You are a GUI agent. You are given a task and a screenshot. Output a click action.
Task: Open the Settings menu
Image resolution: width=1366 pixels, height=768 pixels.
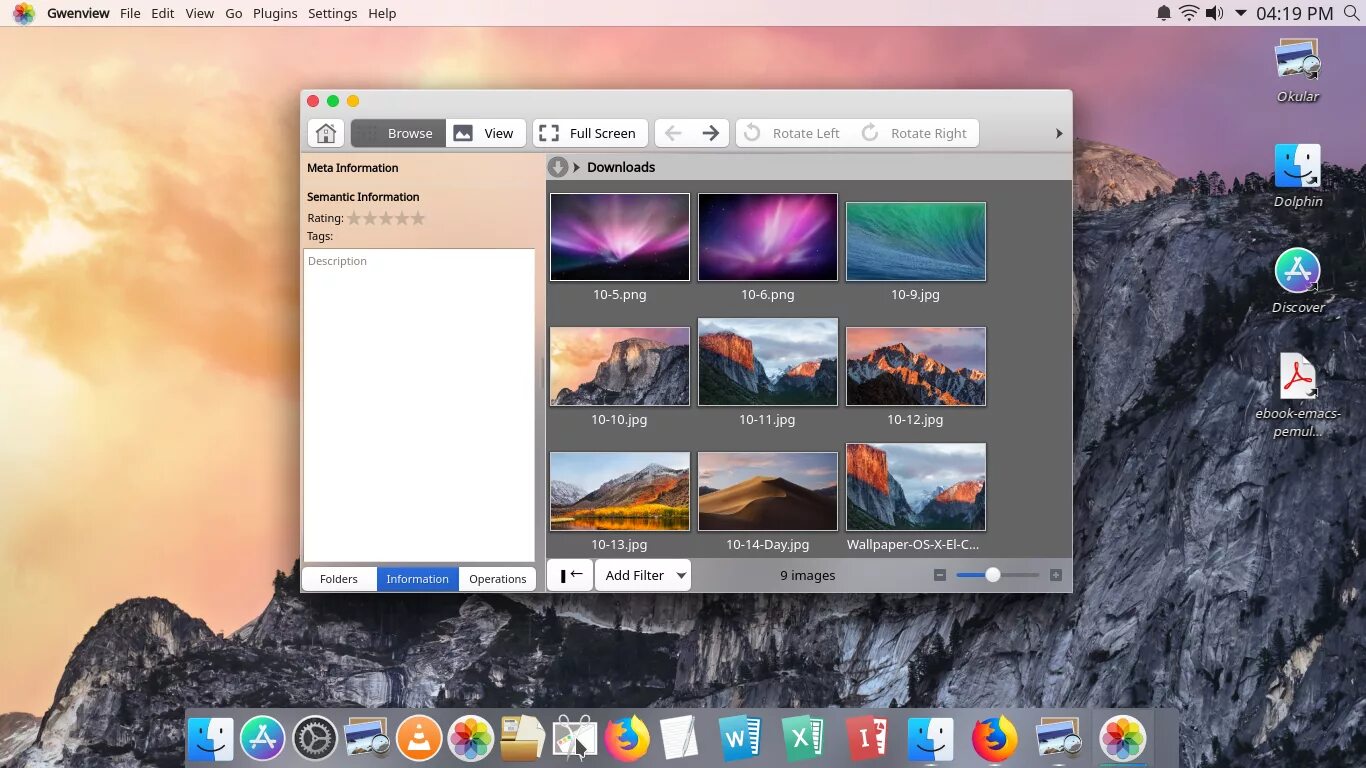click(333, 13)
